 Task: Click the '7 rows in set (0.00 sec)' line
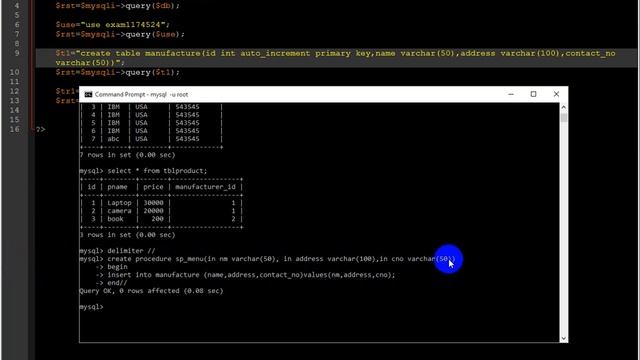click(127, 155)
